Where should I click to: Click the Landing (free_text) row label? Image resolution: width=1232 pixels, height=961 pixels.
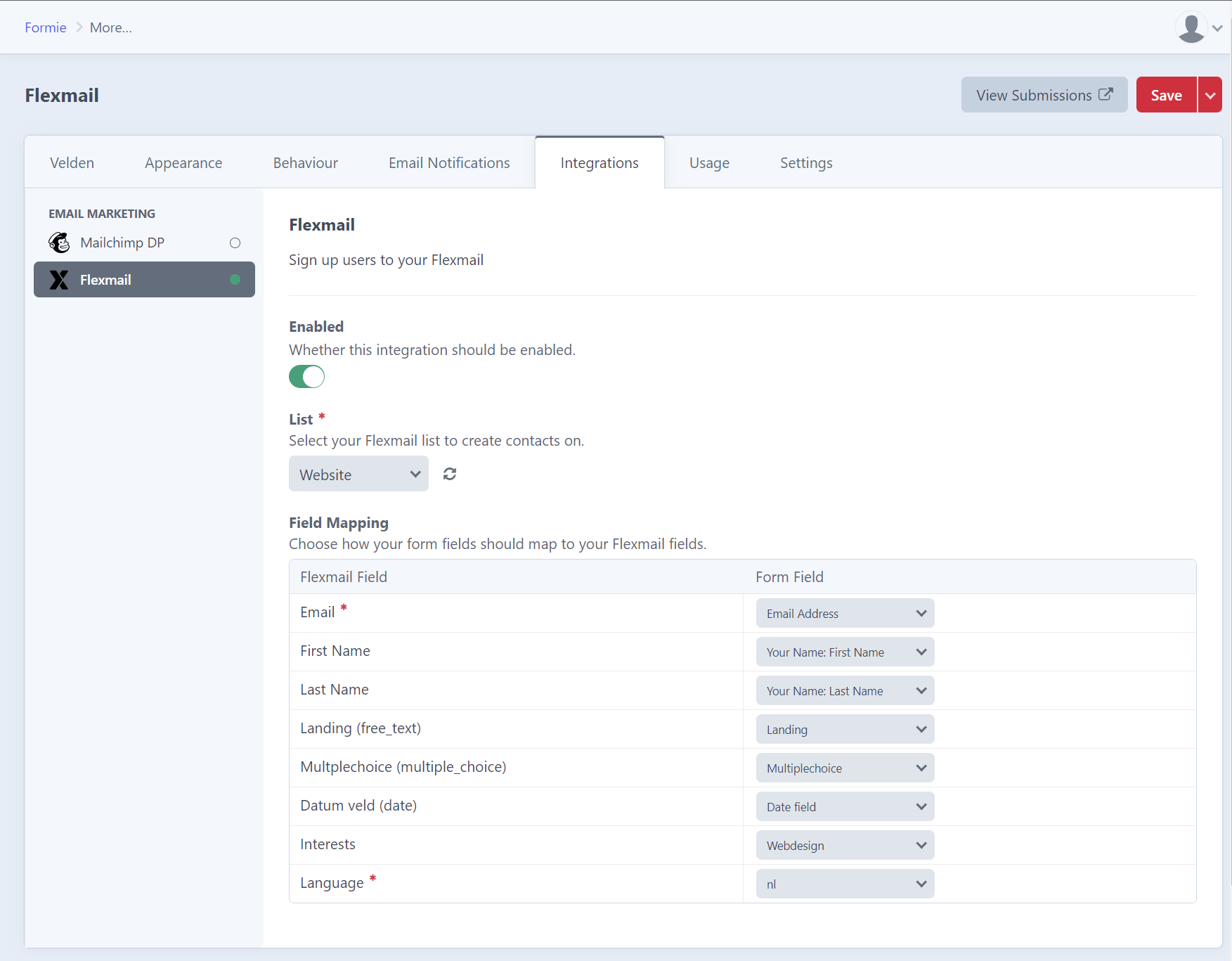[x=361, y=728]
